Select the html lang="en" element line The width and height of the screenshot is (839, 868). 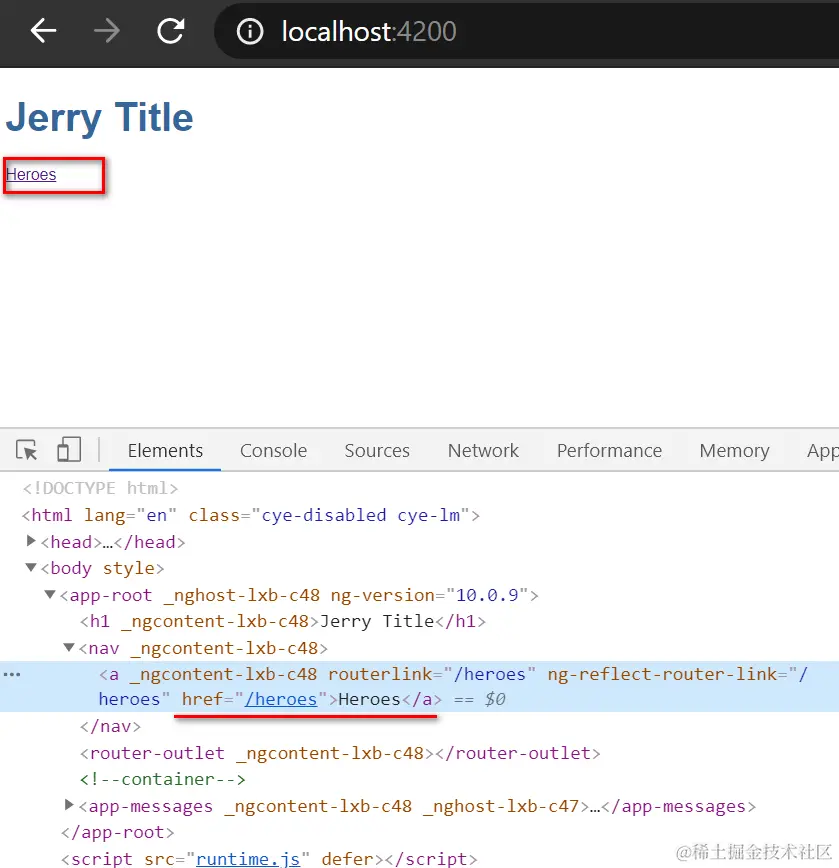tap(251, 515)
